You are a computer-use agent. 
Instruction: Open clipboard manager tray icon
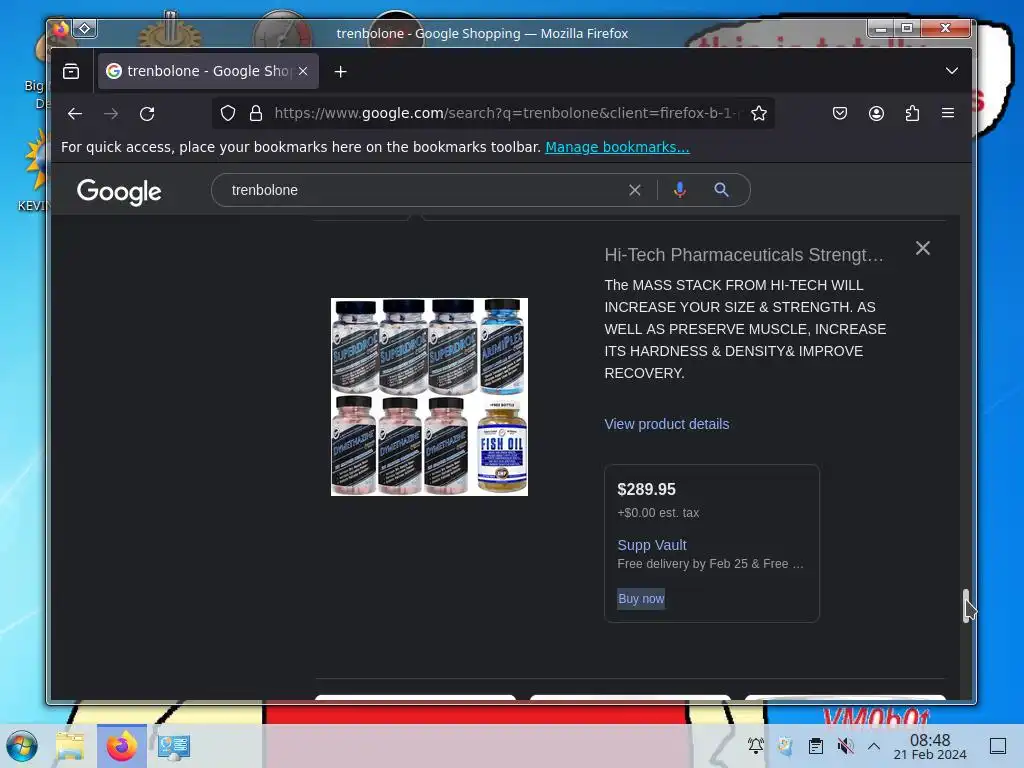coord(816,746)
